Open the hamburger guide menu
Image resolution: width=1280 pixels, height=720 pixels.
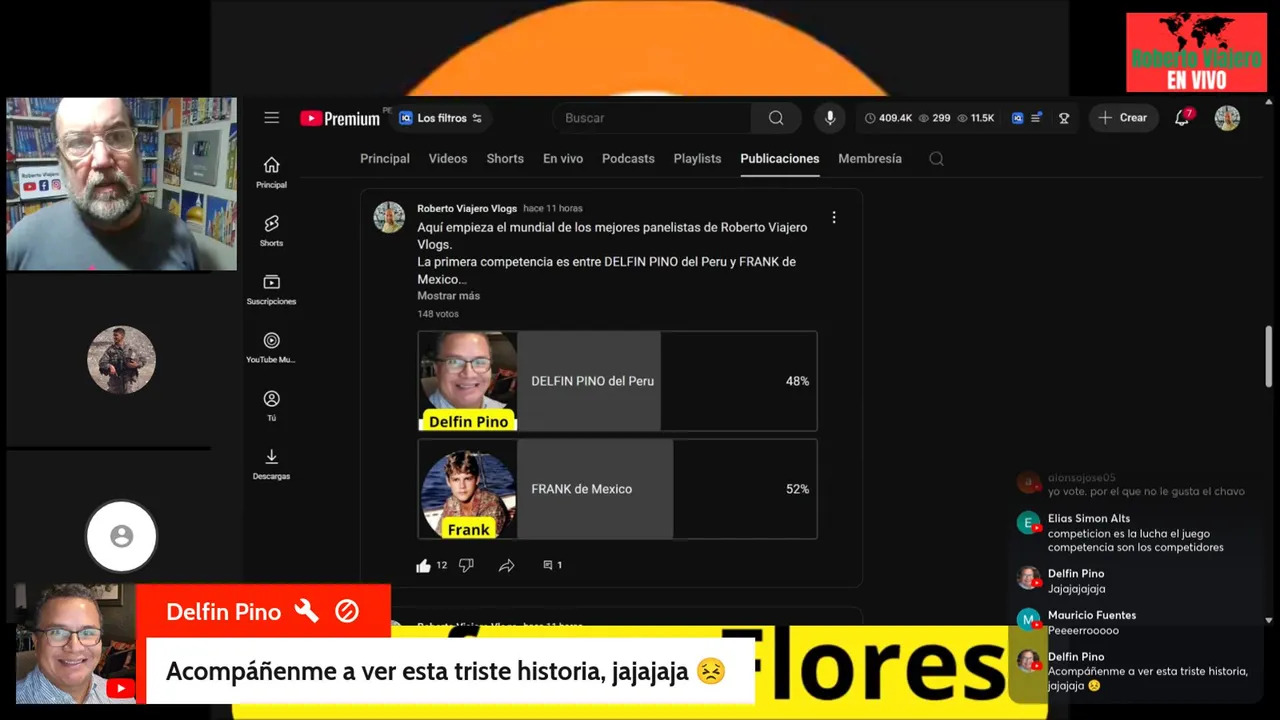[271, 118]
